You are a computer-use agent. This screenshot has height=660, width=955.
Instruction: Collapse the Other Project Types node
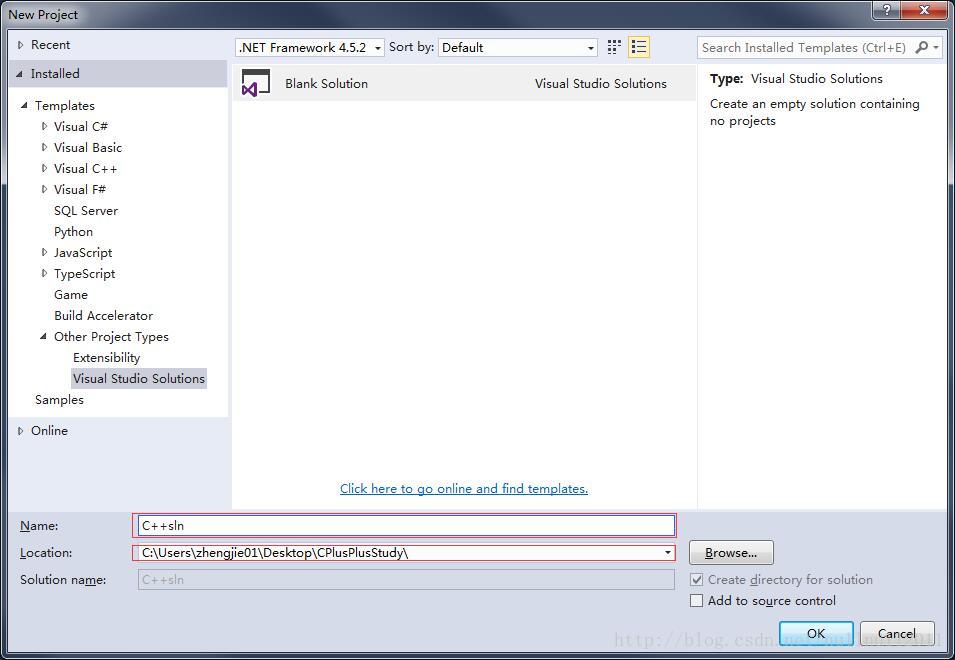43,336
